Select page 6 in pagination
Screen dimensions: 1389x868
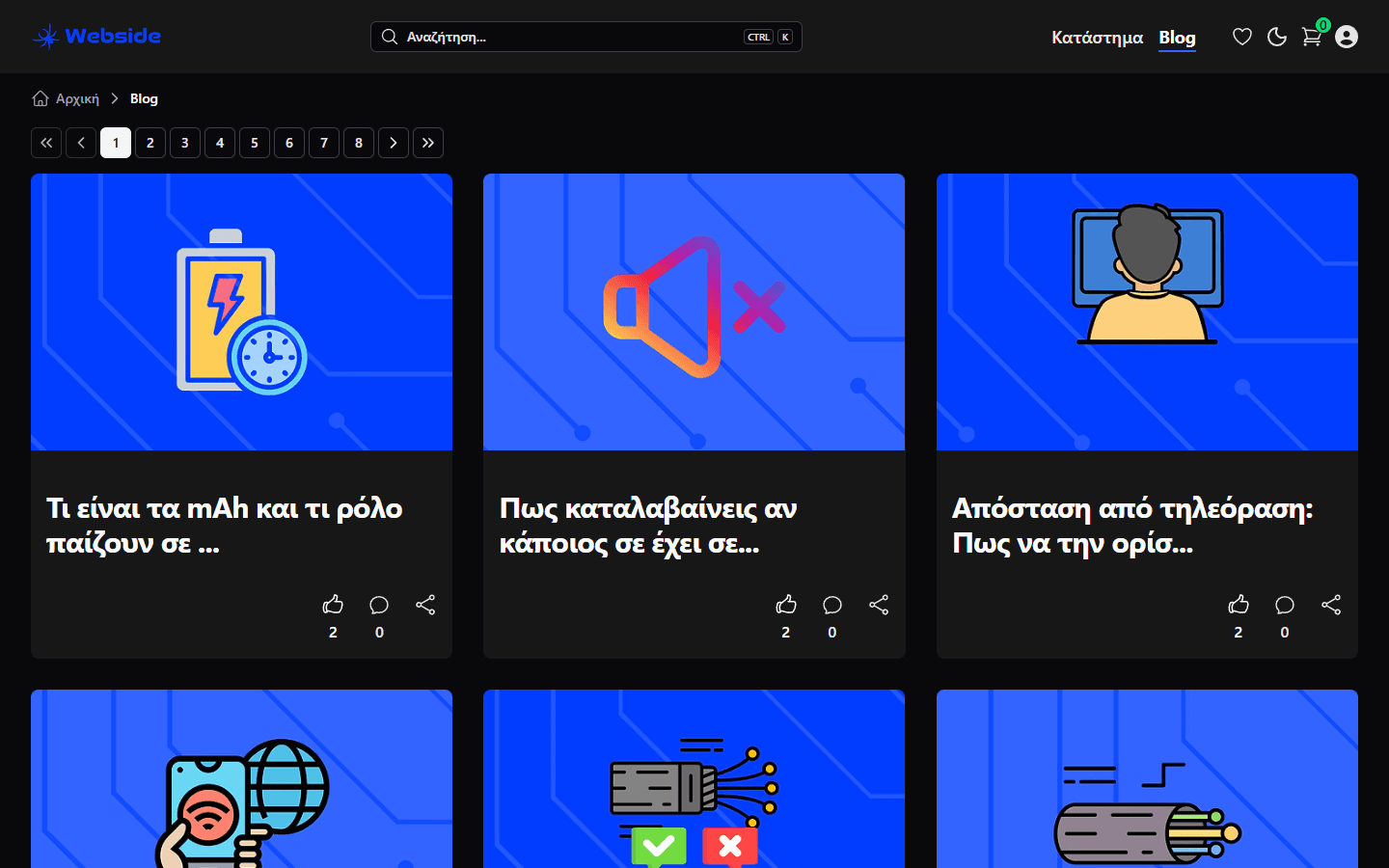[x=289, y=143]
